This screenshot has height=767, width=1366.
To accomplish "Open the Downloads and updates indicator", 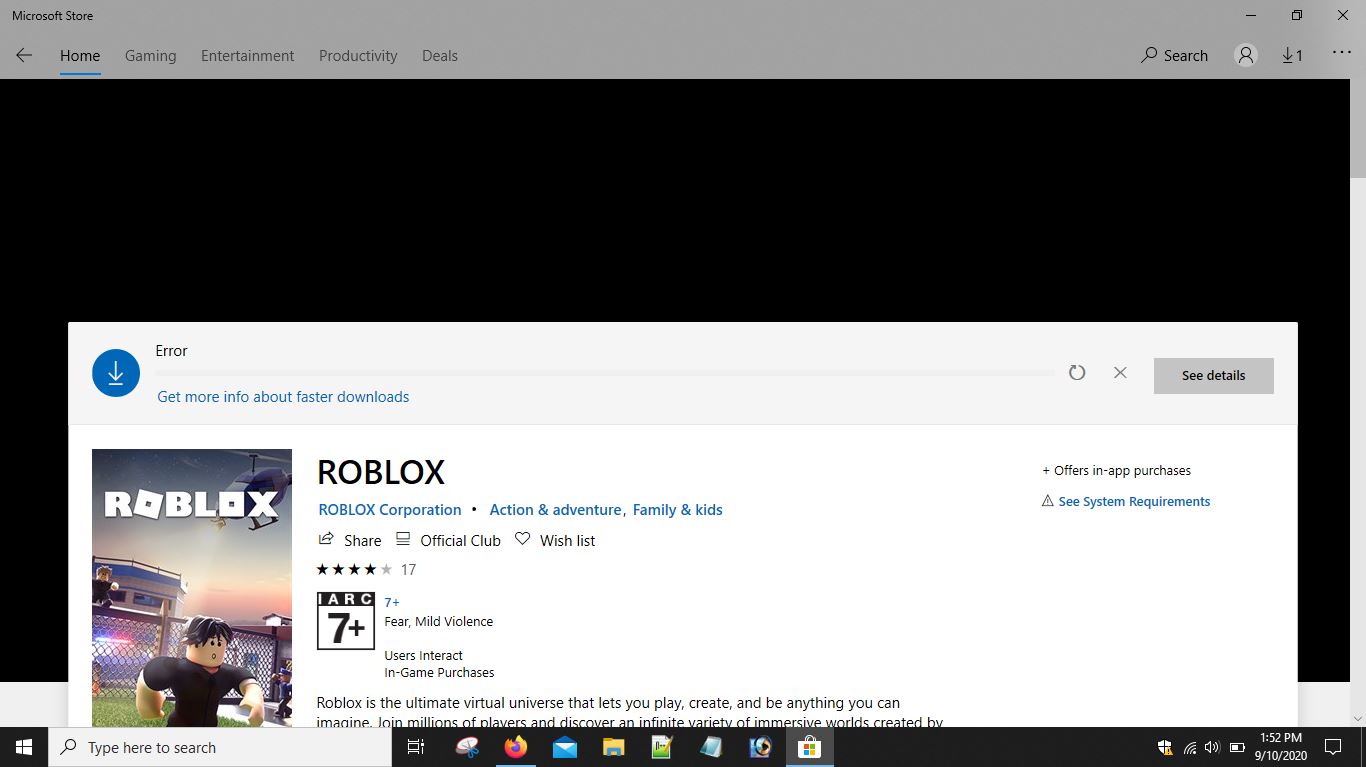I will [1292, 56].
